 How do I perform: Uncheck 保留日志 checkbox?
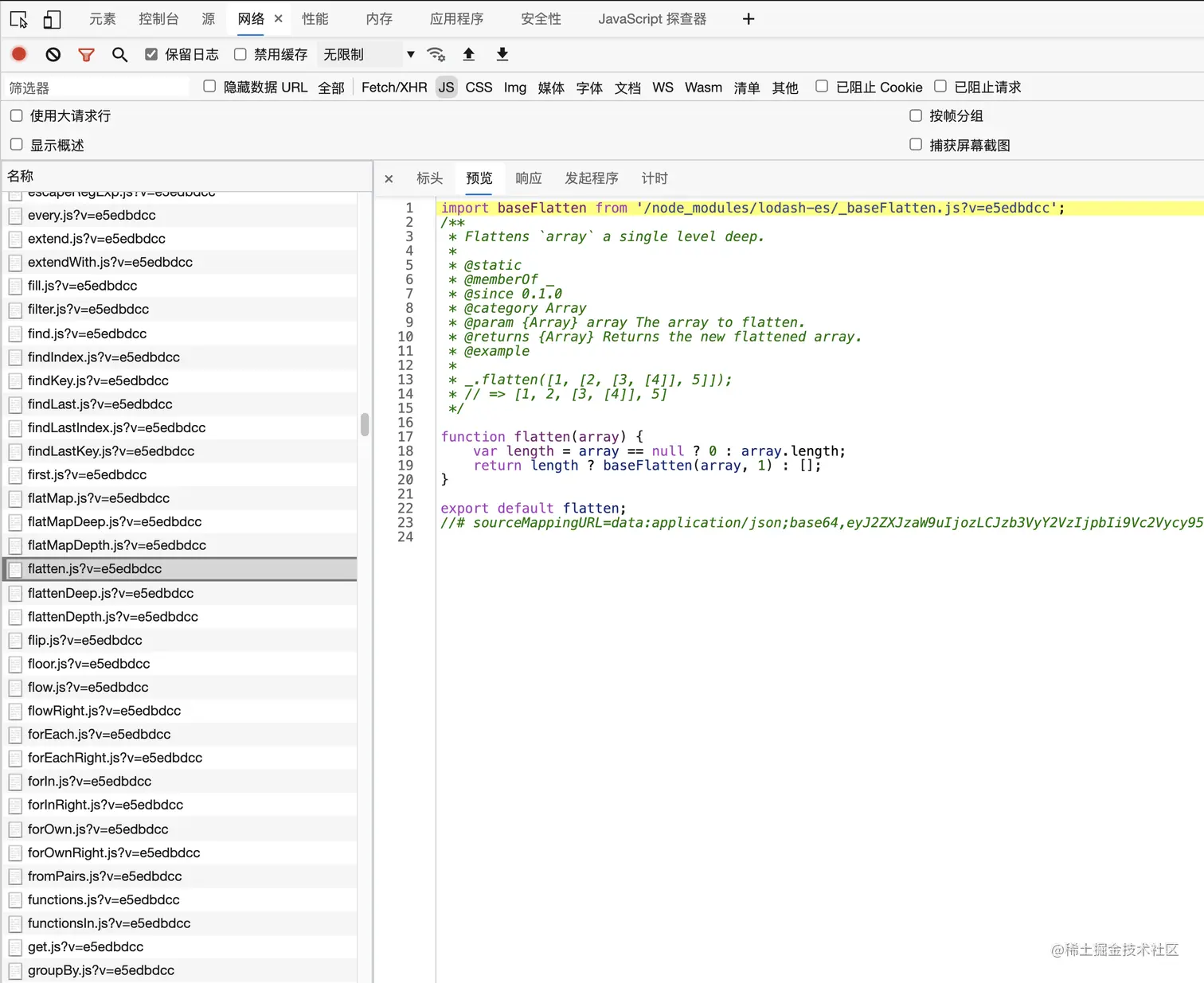click(x=151, y=54)
